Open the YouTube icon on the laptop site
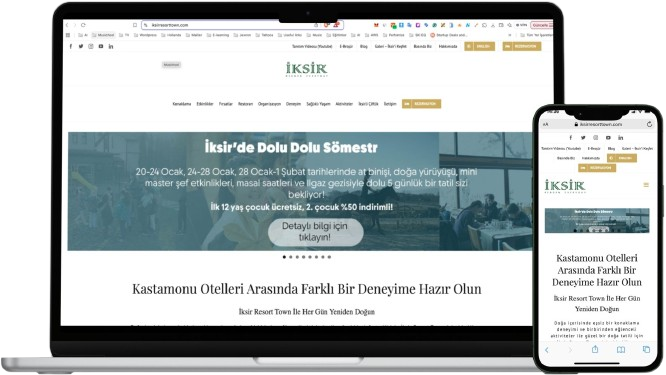666x375 pixels. click(101, 46)
